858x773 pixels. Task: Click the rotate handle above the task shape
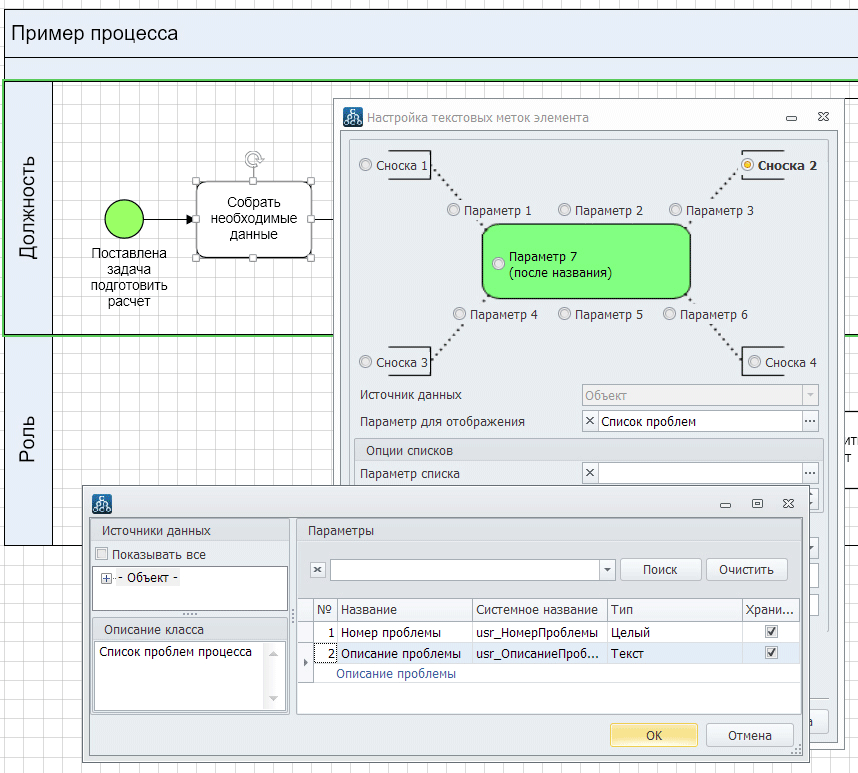[x=254, y=159]
